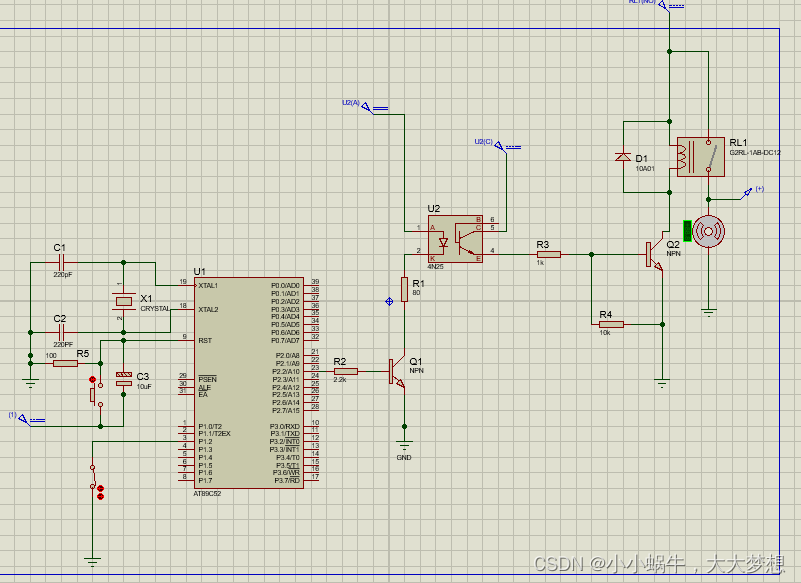
Task: Select the X1 crystal component
Action: (123, 301)
